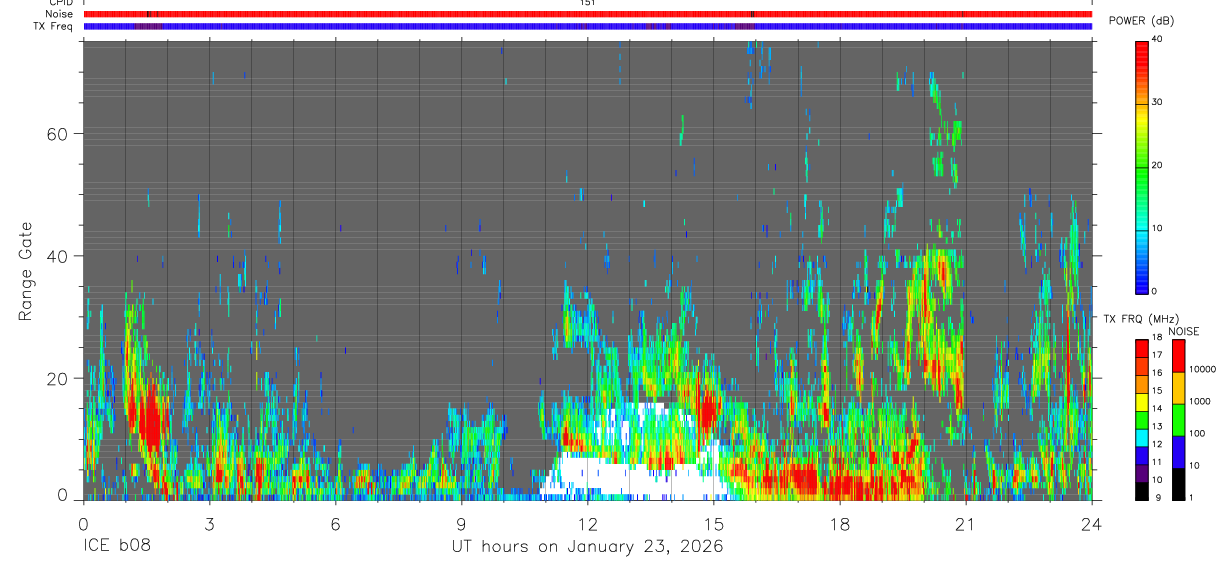Image resolution: width=1228 pixels, height=567 pixels.
Task: Click the 3 tick label on UT hours axis
Action: [209, 524]
